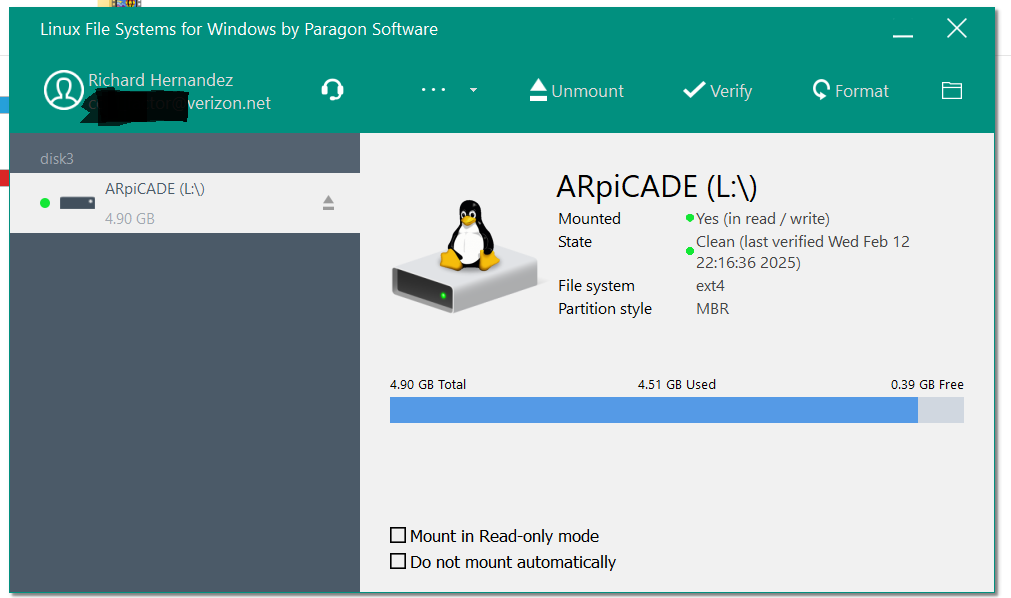
Task: Click the Linux penguin drive image
Action: pyautogui.click(x=466, y=257)
